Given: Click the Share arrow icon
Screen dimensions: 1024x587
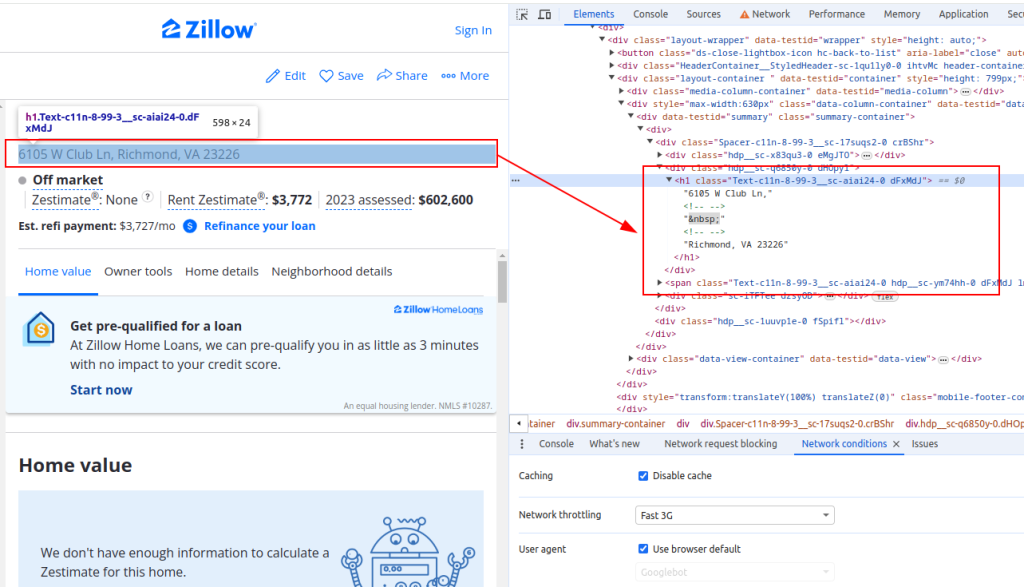Looking at the screenshot, I should 384,75.
